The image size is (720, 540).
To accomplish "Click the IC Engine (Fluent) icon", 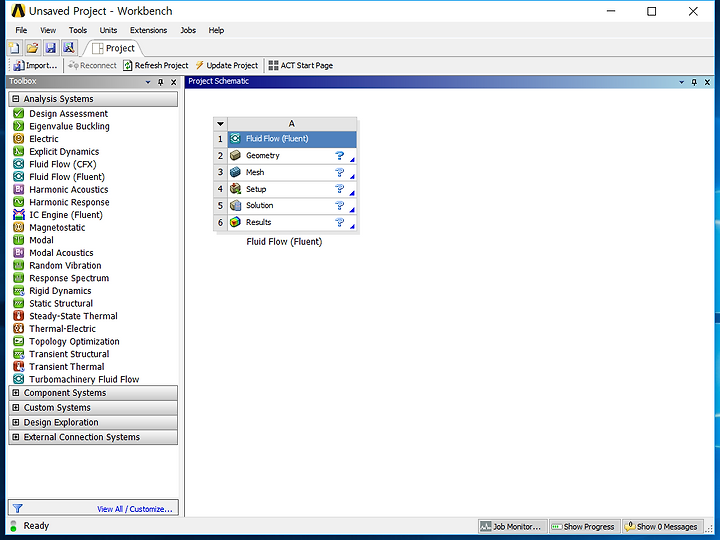I will [x=18, y=214].
